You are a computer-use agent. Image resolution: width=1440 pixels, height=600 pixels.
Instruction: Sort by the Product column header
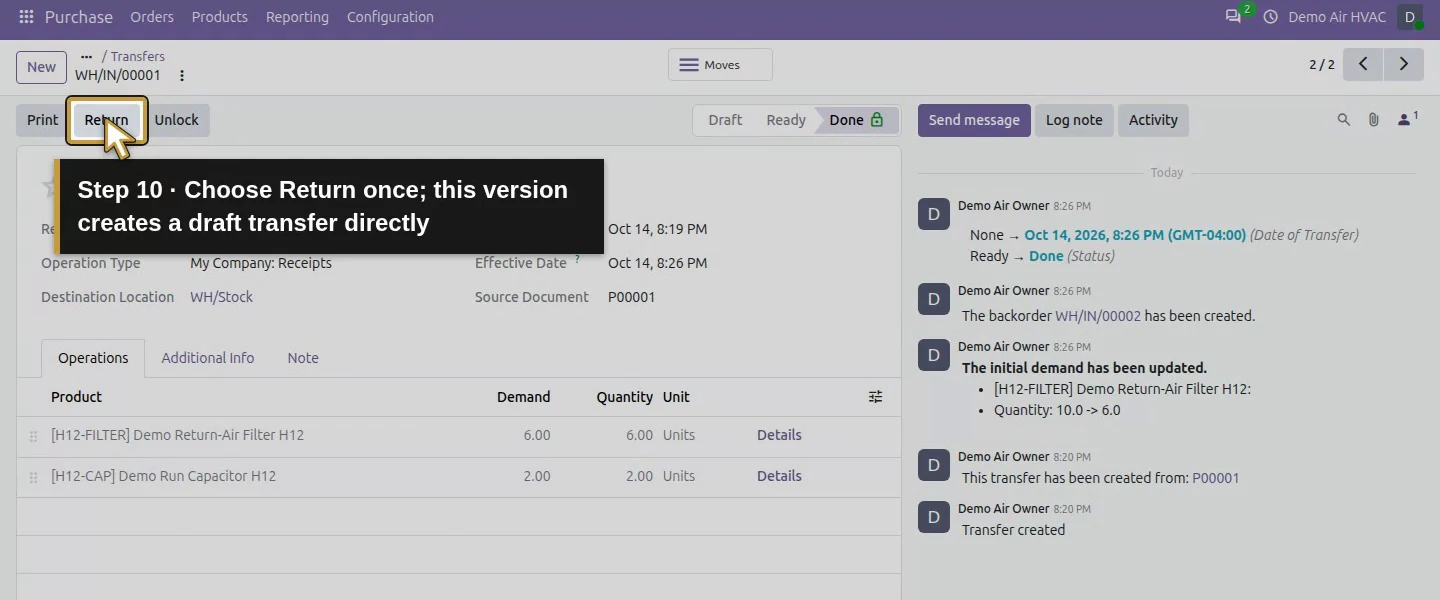click(x=76, y=397)
